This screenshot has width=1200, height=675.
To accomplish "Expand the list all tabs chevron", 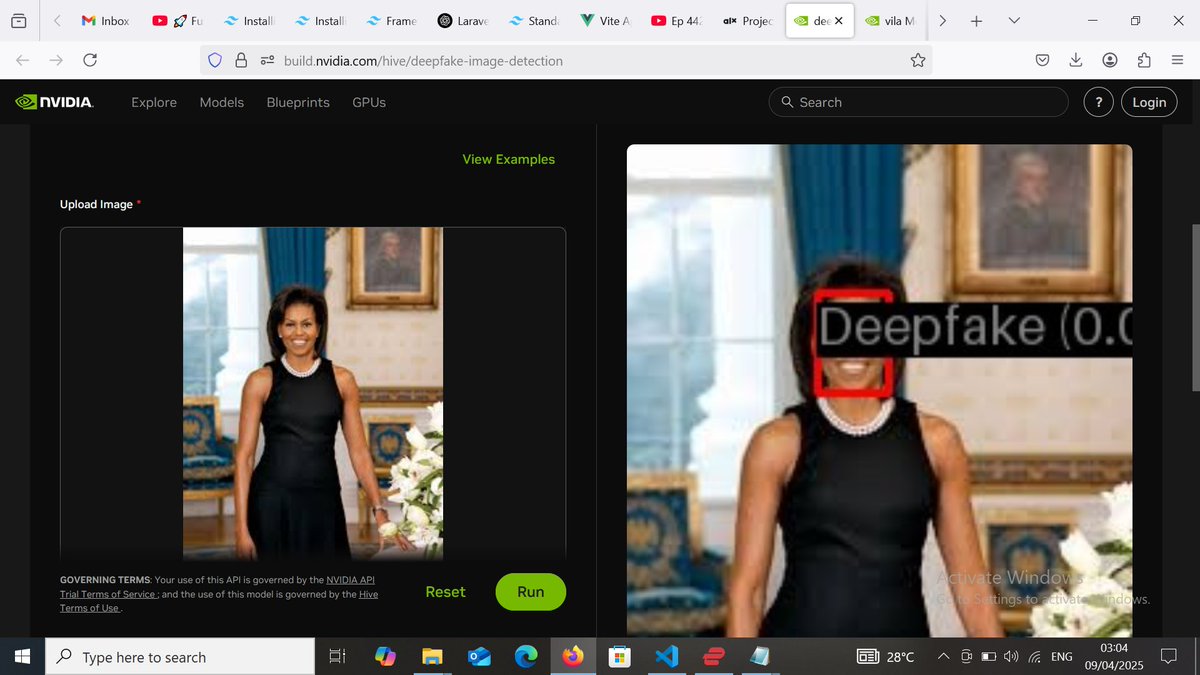I will tap(1015, 21).
